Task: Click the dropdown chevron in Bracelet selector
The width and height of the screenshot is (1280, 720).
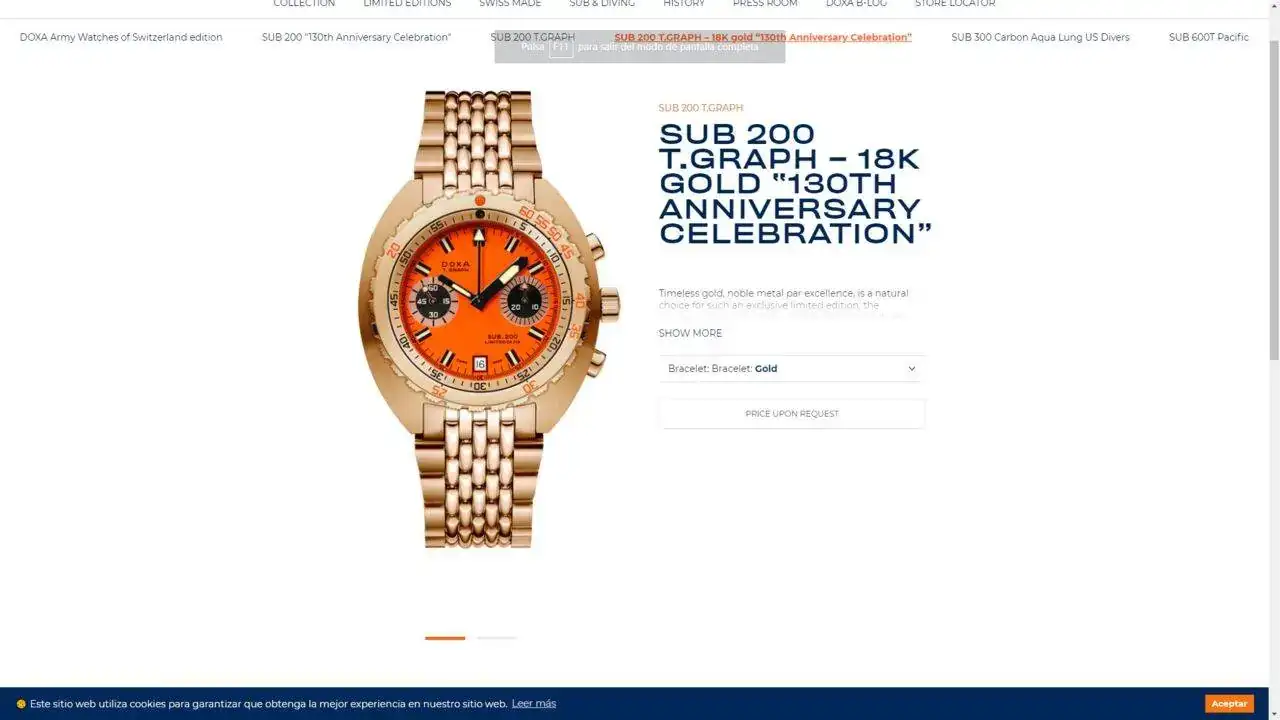Action: tap(911, 369)
